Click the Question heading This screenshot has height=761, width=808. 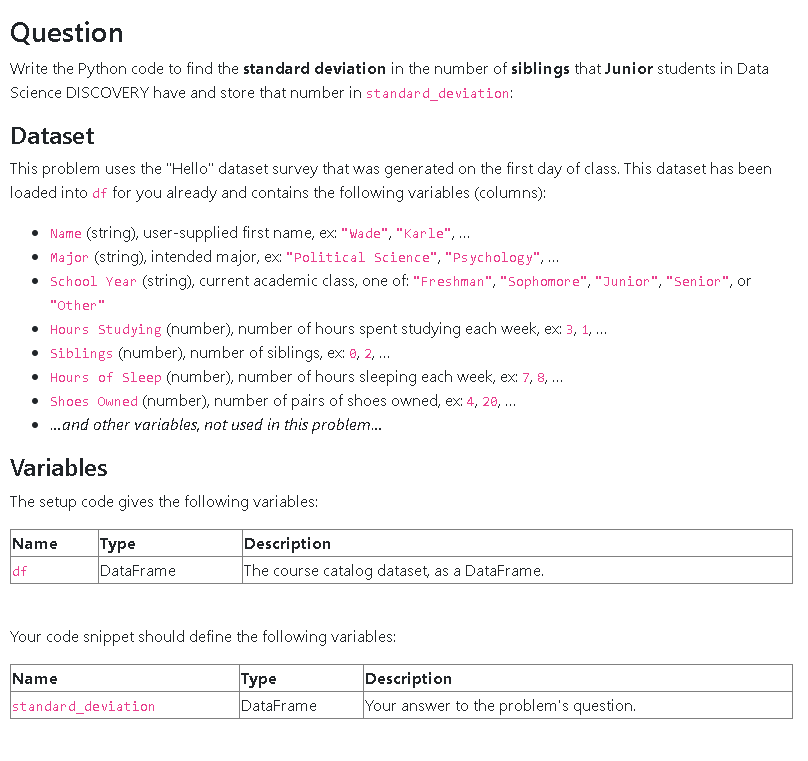[x=66, y=33]
